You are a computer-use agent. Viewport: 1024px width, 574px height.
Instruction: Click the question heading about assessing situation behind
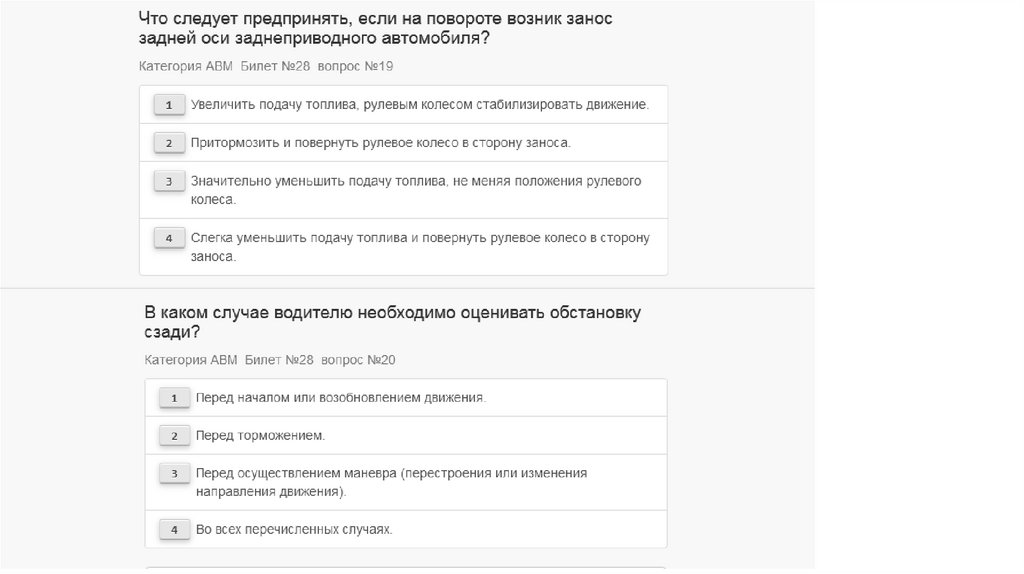point(393,322)
